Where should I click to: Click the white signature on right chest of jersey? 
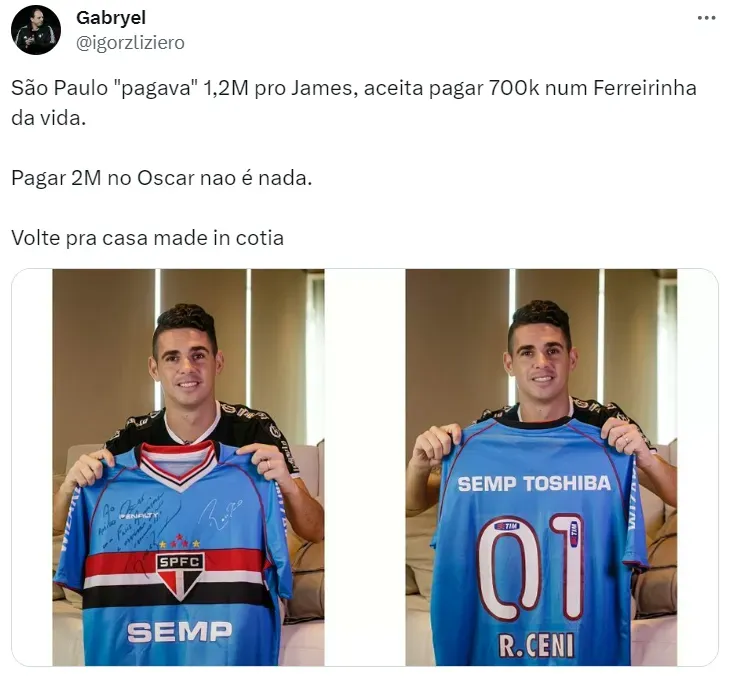point(220,514)
